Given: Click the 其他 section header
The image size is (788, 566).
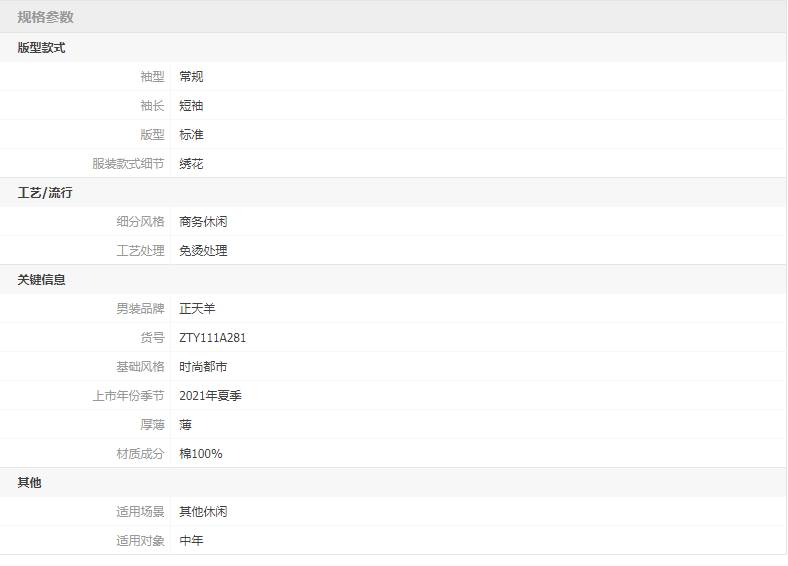Looking at the screenshot, I should tap(29, 482).
